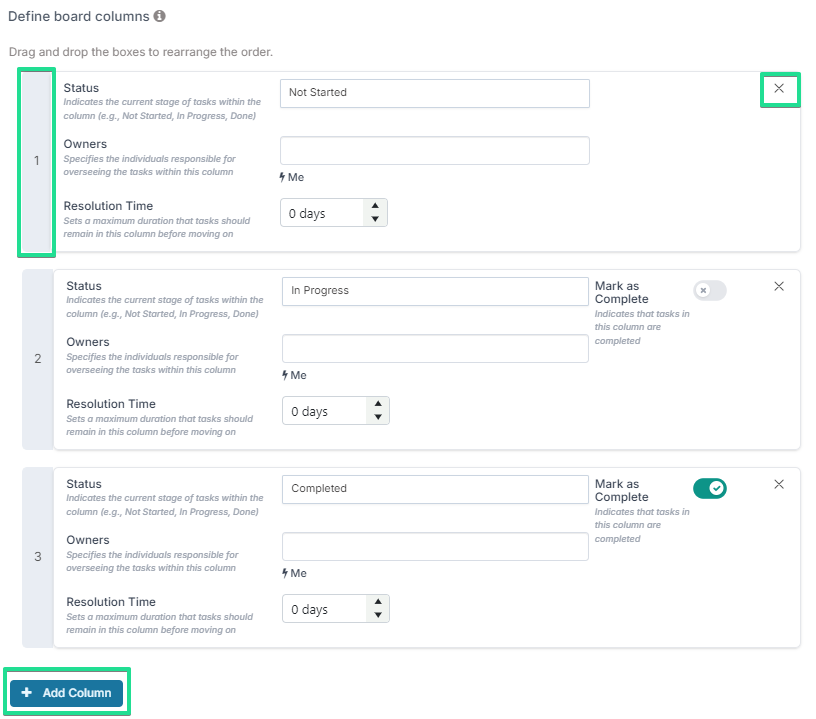Focus the Owners field of column 2
This screenshot has width=816, height=719.
coord(435,349)
